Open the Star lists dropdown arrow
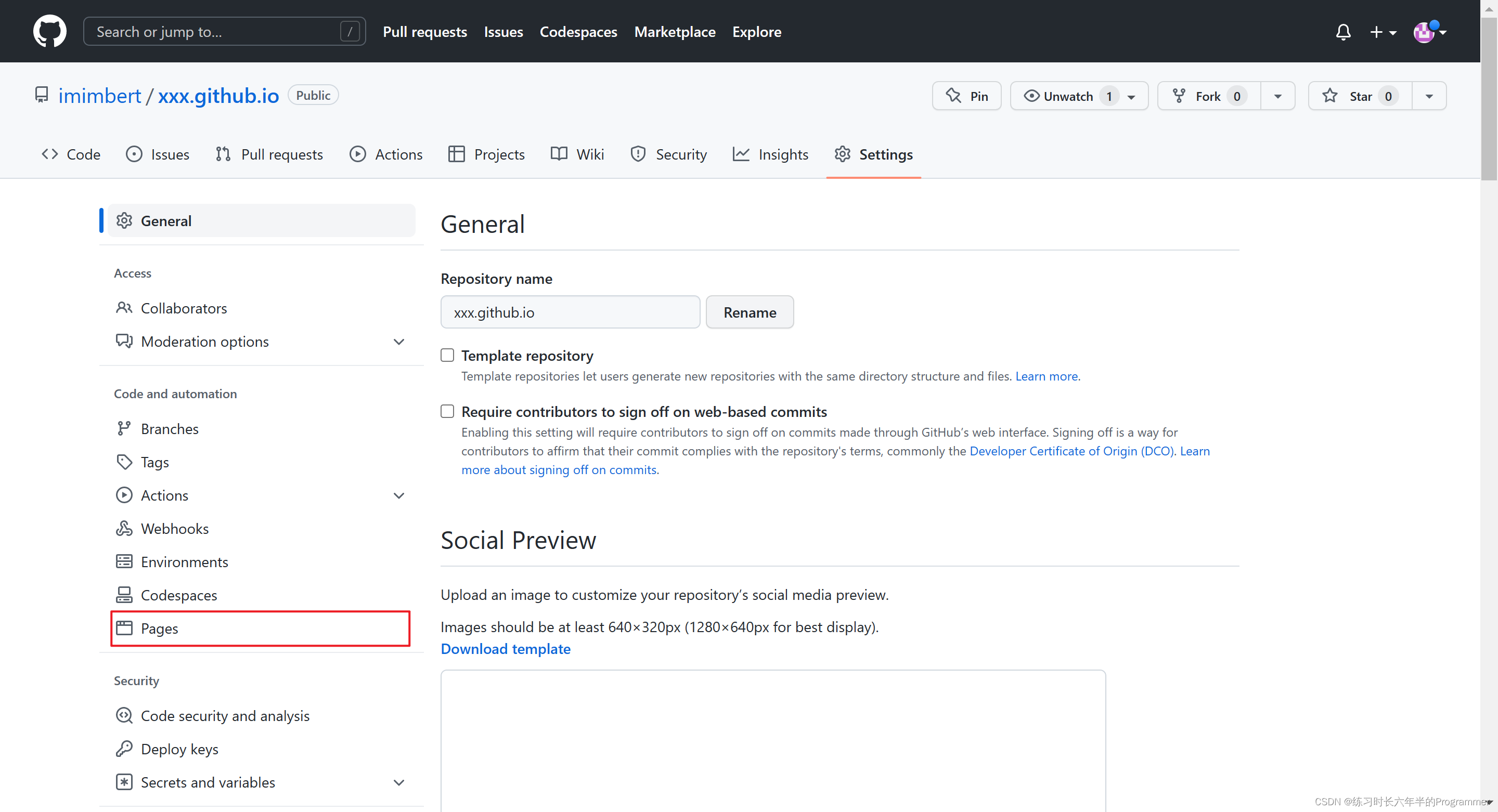Image resolution: width=1498 pixels, height=812 pixels. pos(1429,96)
